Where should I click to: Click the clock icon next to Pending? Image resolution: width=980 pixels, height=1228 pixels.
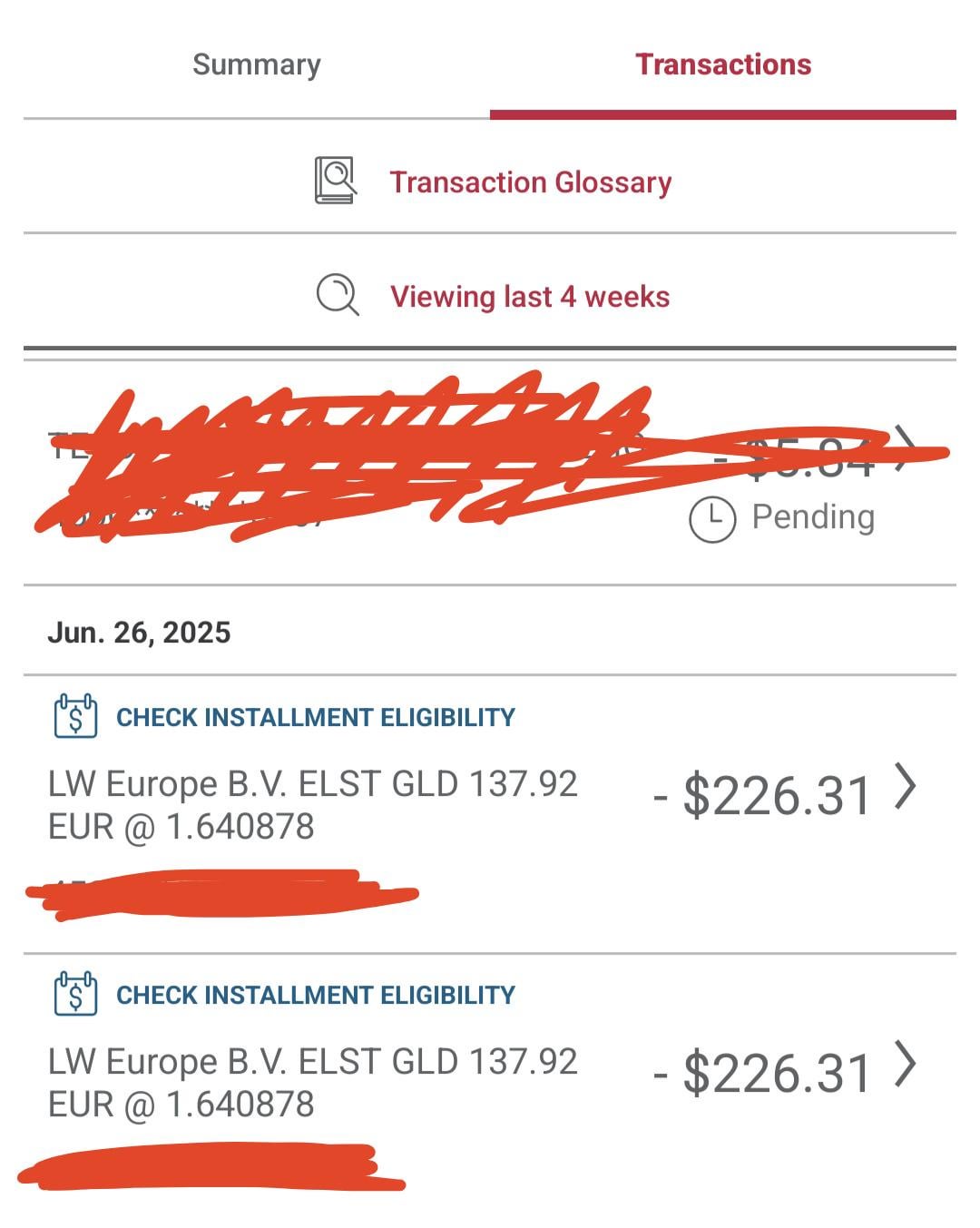pyautogui.click(x=712, y=519)
